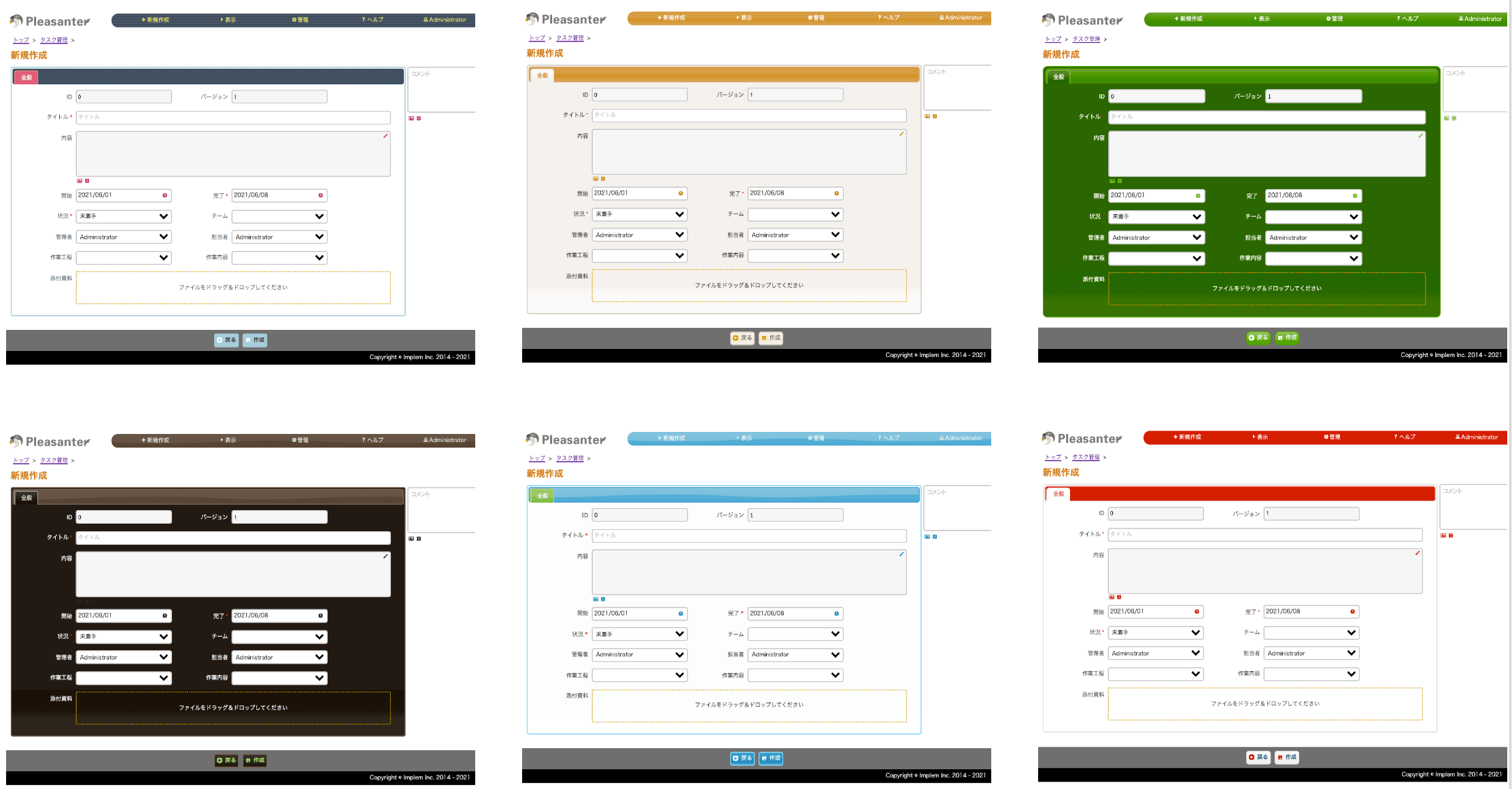Viewport: 1512px width, 789px height.
Task: Open 管理 menu in sky-blue theme navigation bar
Action: tap(816, 438)
